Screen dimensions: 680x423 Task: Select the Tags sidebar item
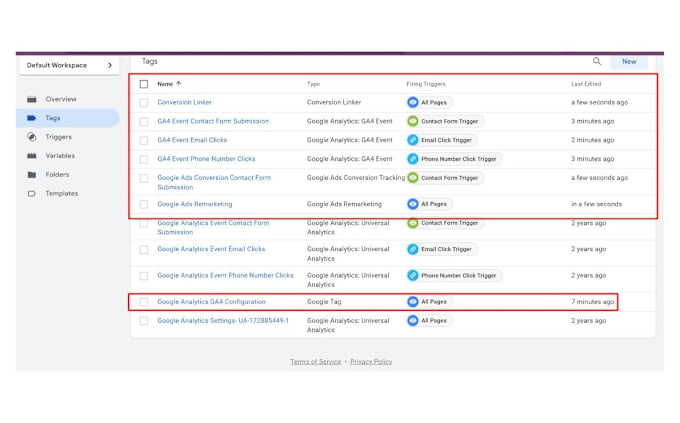pyautogui.click(x=67, y=118)
